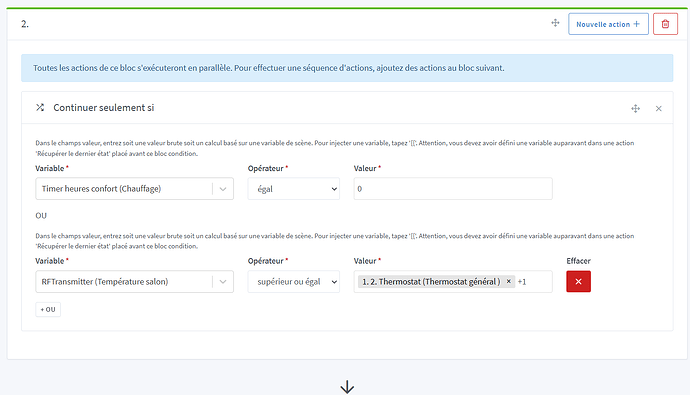This screenshot has height=395, width=690.
Task: Grab the move handle icon of block 2
Action: [x=555, y=23]
